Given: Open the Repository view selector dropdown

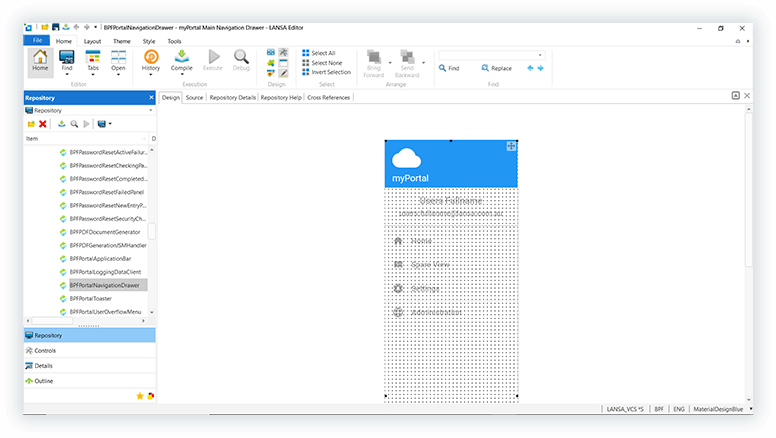Looking at the screenshot, I should (x=151, y=110).
